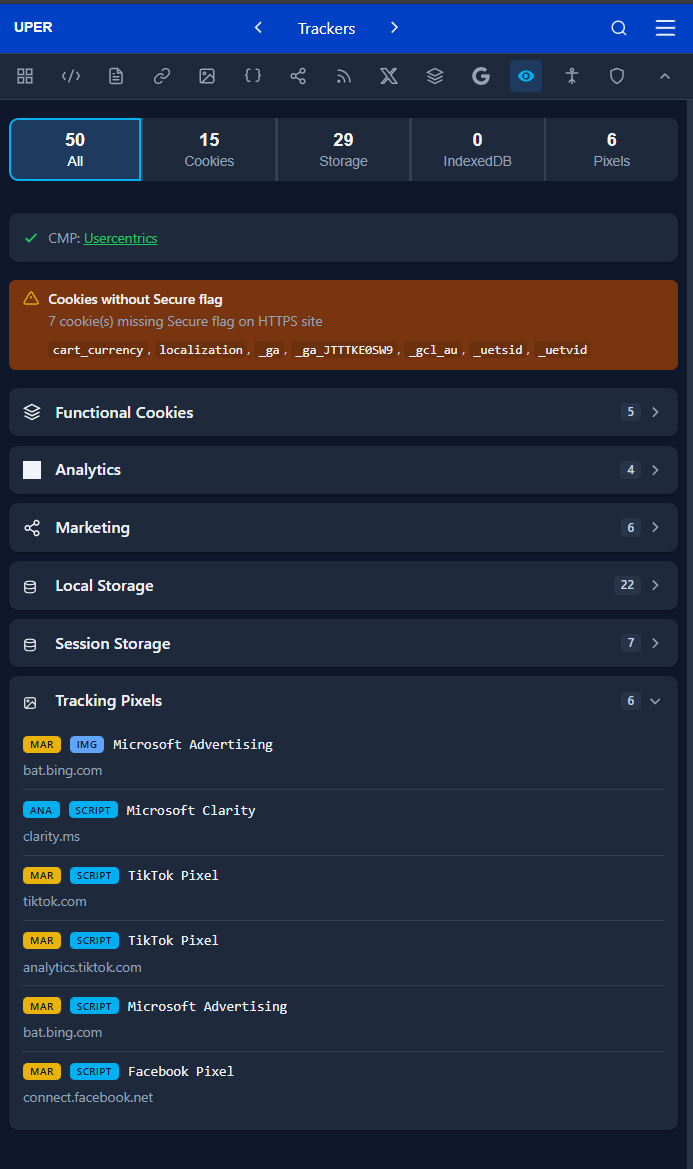Select the Google services toolbar icon
The height and width of the screenshot is (1169, 693).
(480, 75)
